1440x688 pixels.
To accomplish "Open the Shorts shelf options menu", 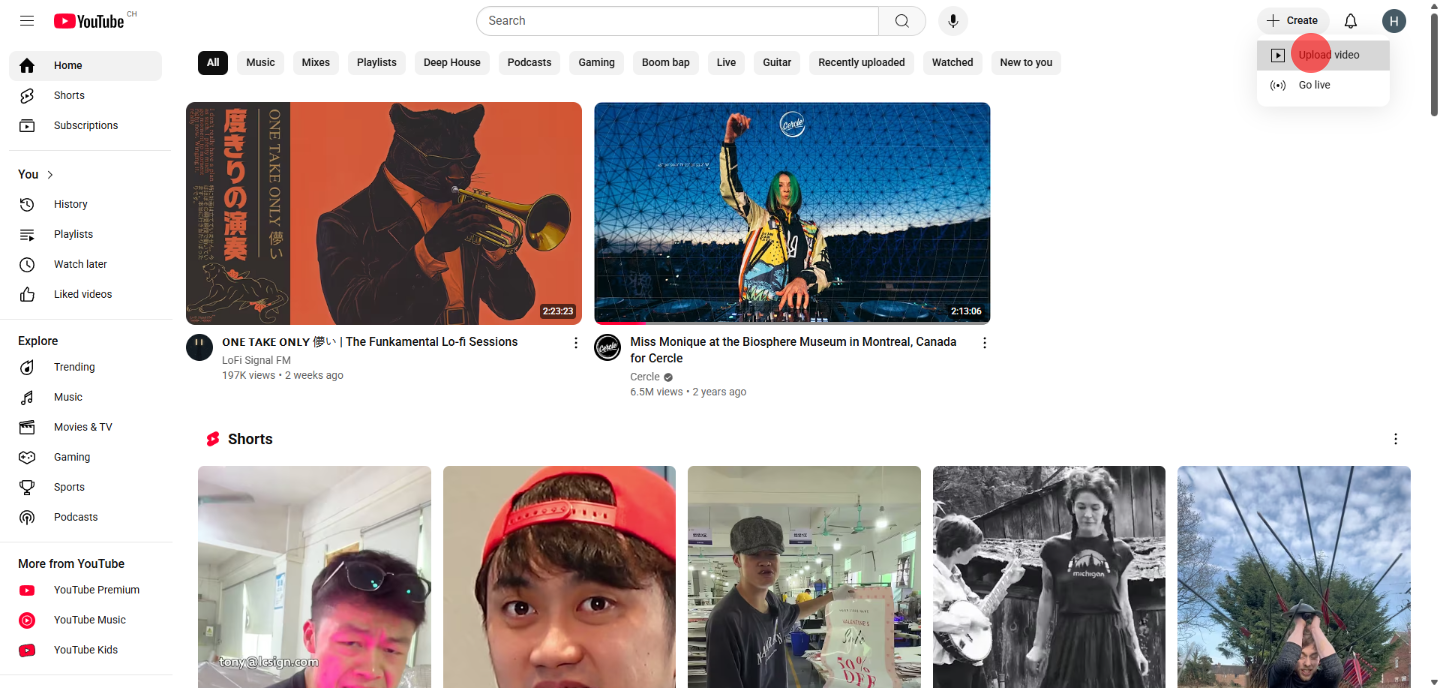I will click(x=1395, y=439).
